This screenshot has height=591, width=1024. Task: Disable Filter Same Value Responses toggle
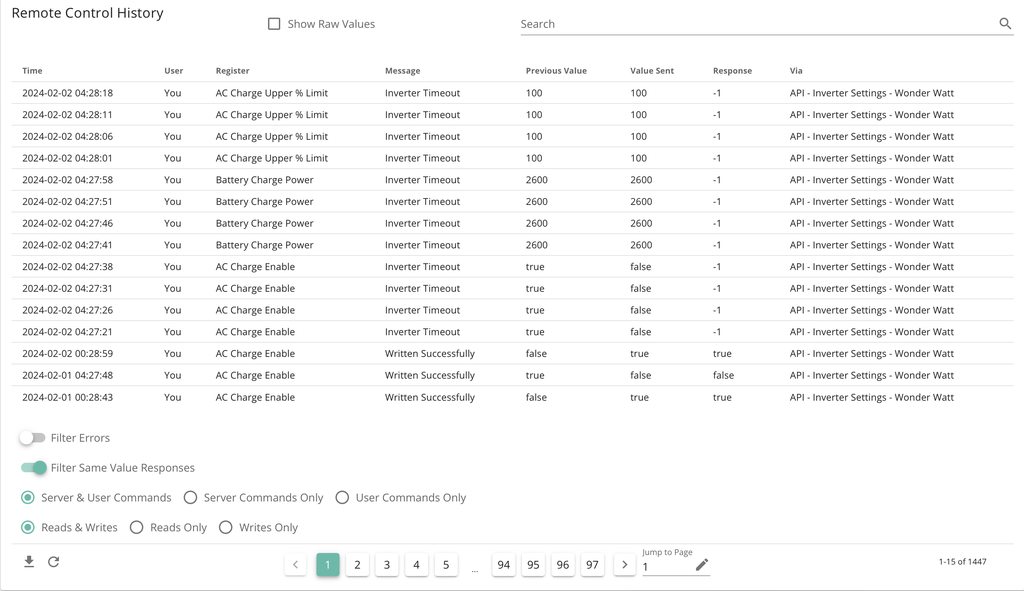34,468
